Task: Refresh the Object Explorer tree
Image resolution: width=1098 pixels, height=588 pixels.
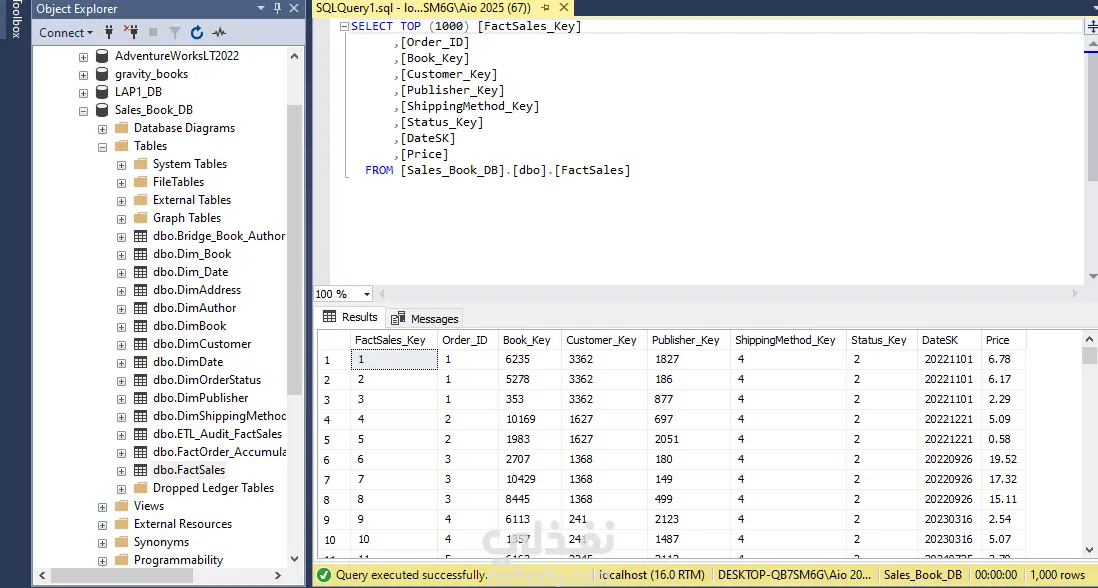Action: tap(197, 33)
